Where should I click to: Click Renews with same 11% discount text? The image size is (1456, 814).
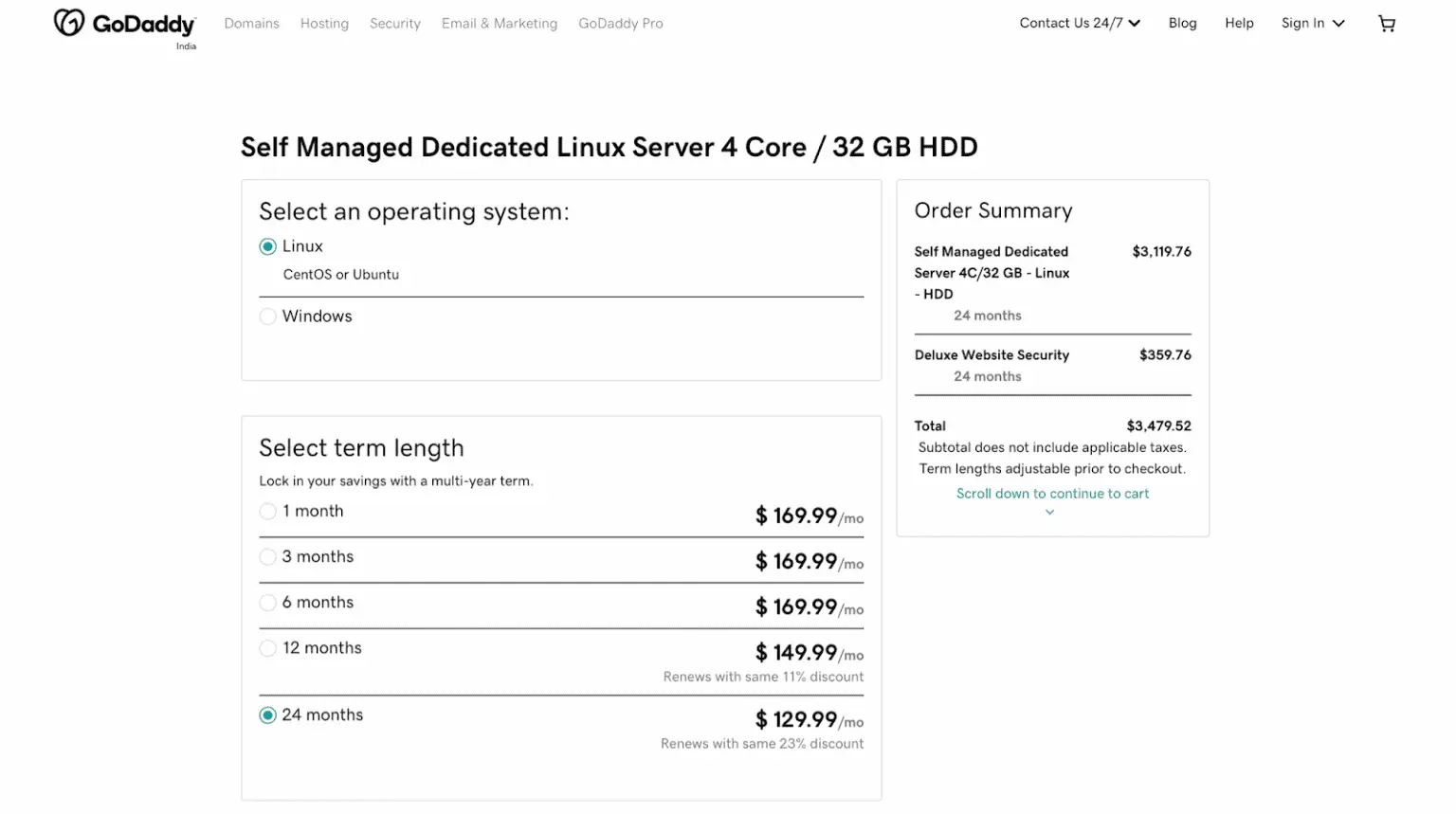click(763, 678)
